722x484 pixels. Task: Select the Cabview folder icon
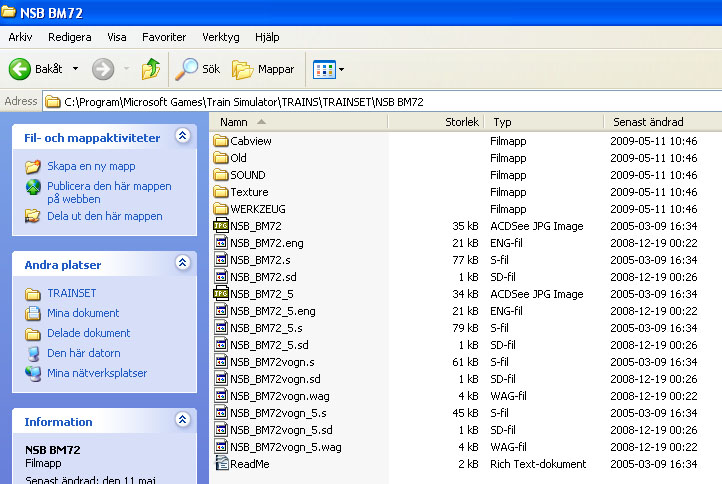point(221,140)
